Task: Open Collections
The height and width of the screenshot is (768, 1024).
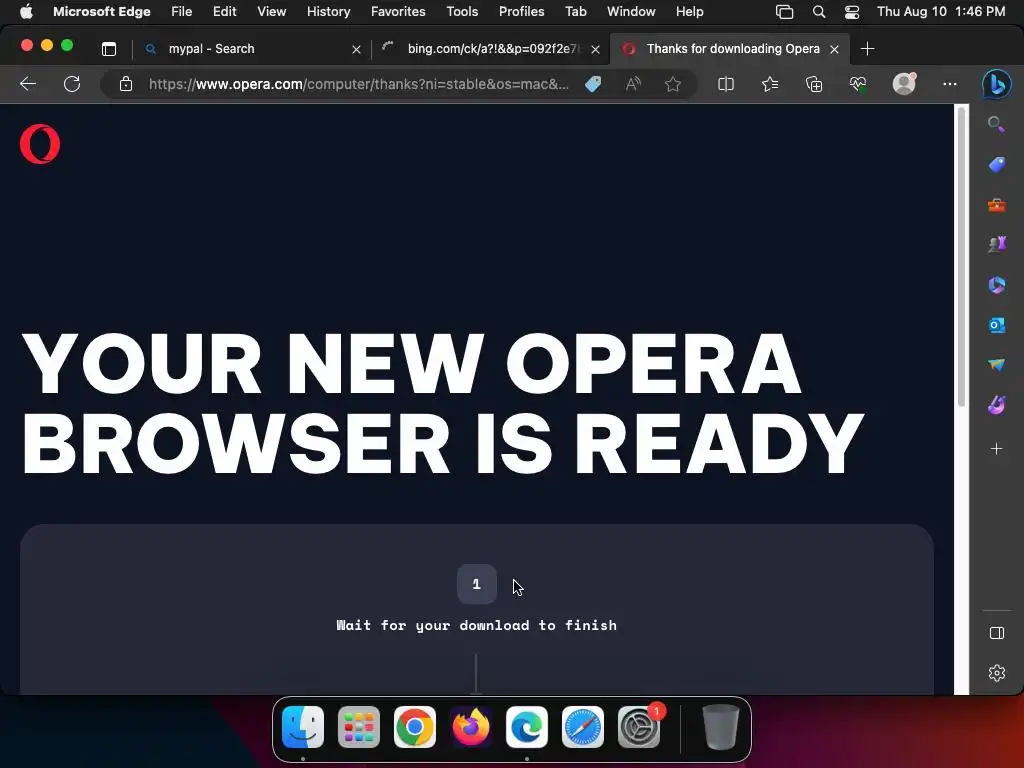Action: coord(814,84)
